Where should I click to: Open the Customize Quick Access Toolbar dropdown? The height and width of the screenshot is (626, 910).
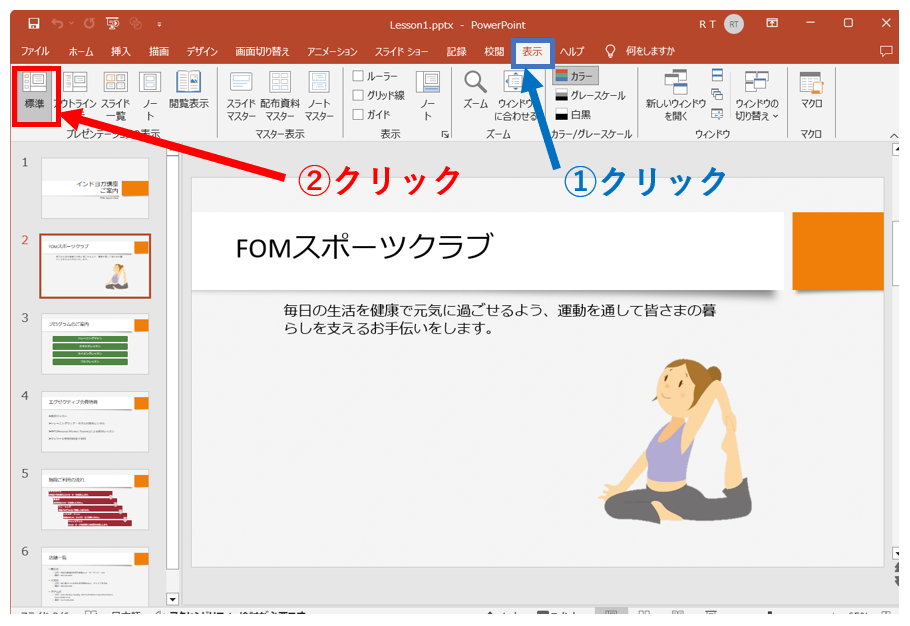point(159,24)
